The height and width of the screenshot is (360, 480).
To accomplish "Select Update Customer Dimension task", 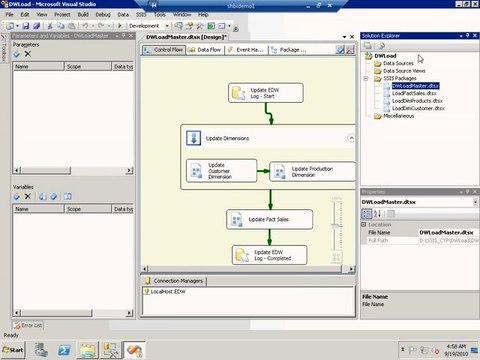I will click(x=222, y=171).
